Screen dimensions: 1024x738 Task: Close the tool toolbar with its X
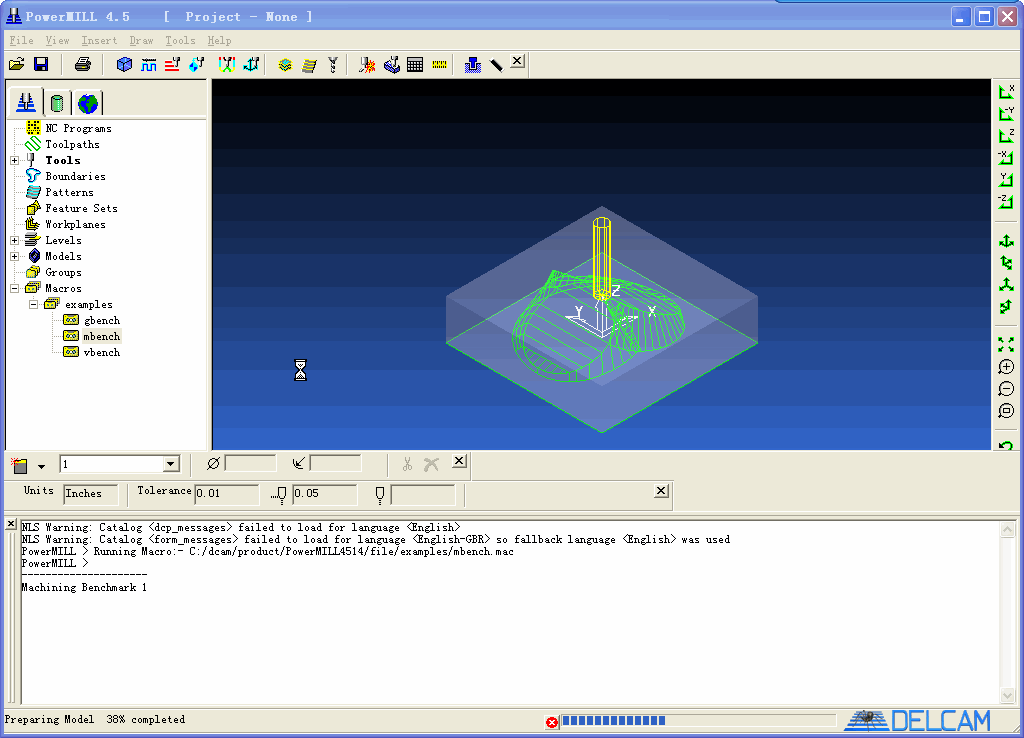[459, 461]
